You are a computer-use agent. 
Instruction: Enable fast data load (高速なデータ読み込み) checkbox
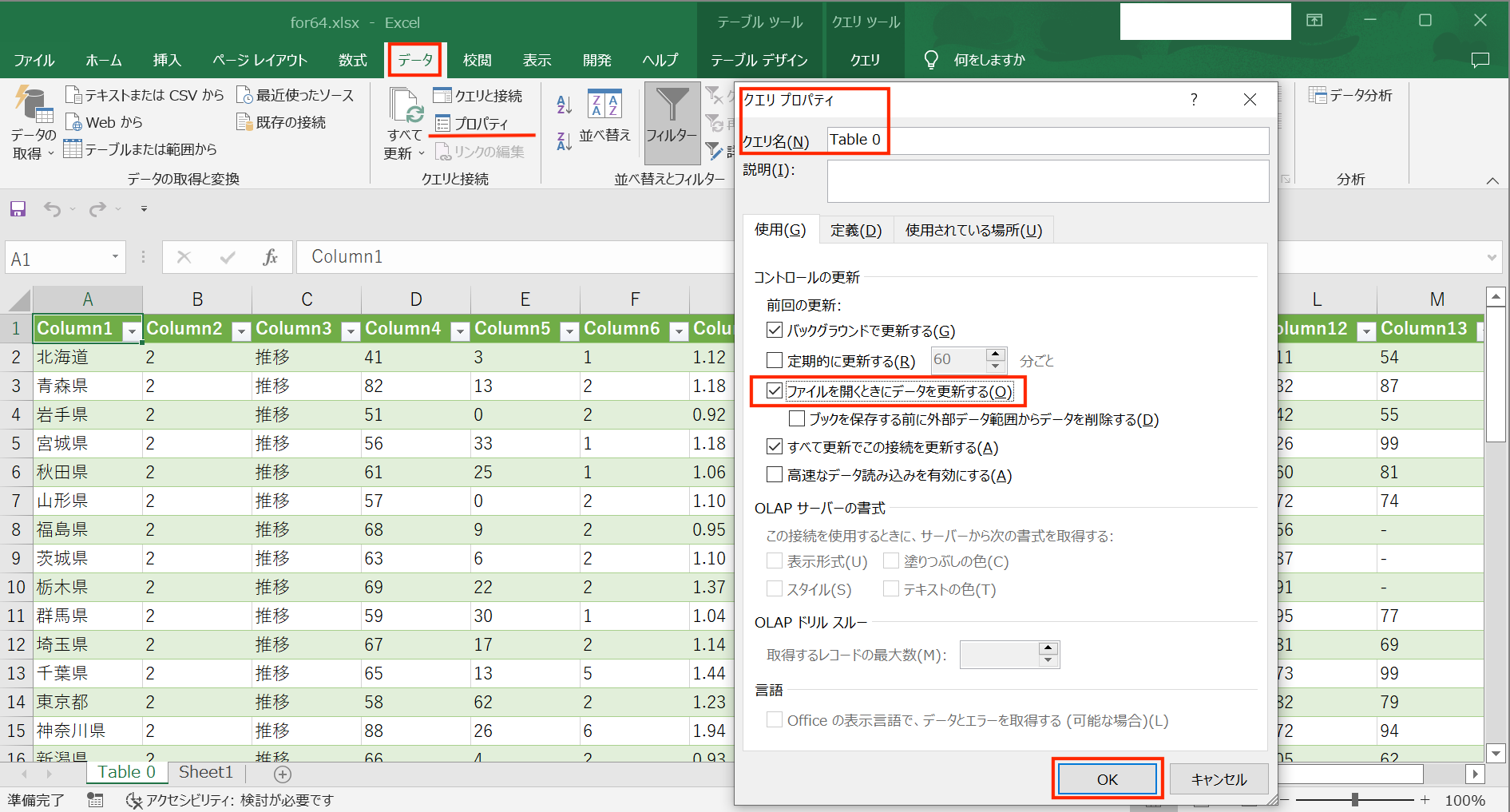pos(775,474)
